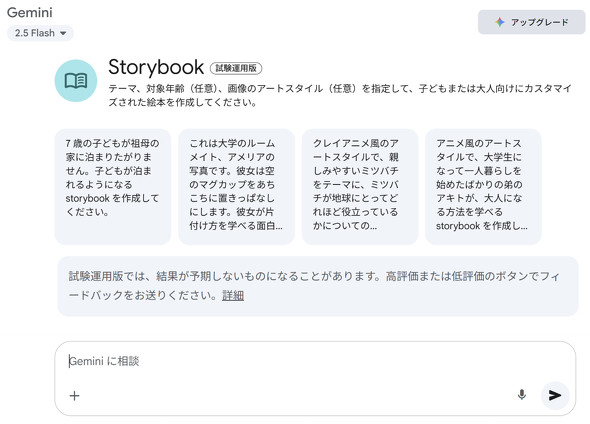Click the plus attach icon in prompt box
Image resolution: width=590 pixels, height=424 pixels.
click(75, 395)
